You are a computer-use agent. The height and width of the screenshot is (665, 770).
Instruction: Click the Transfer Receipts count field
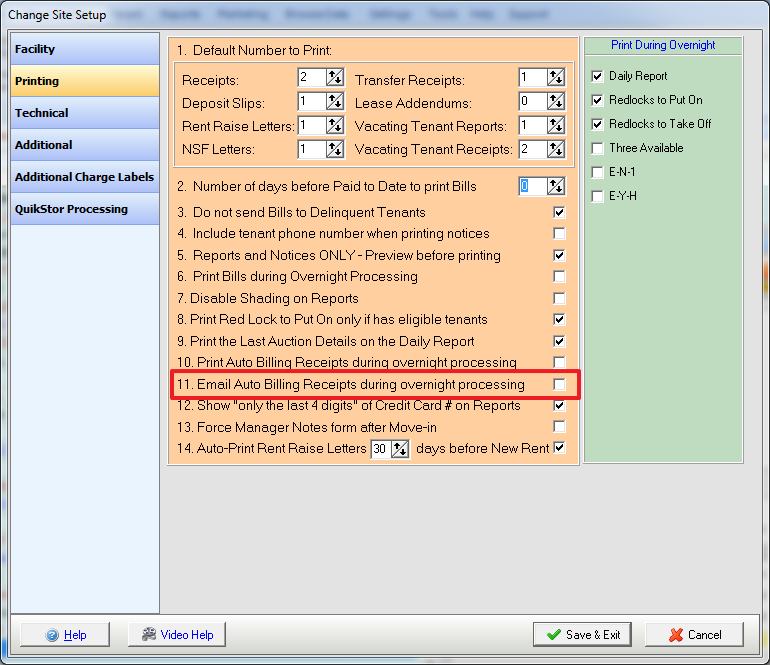coord(533,78)
